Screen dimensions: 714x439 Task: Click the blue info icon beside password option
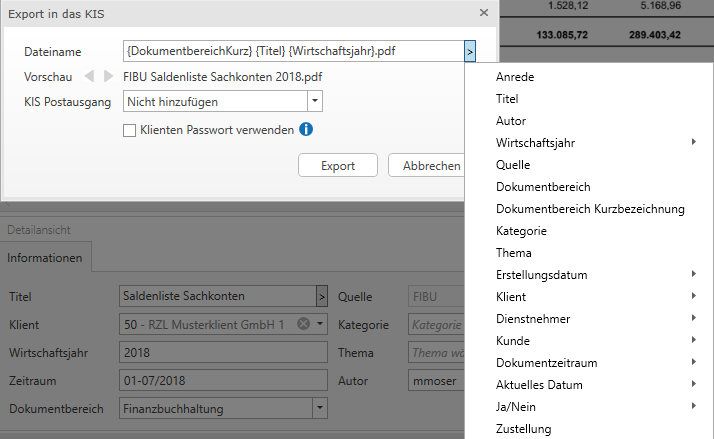307,129
